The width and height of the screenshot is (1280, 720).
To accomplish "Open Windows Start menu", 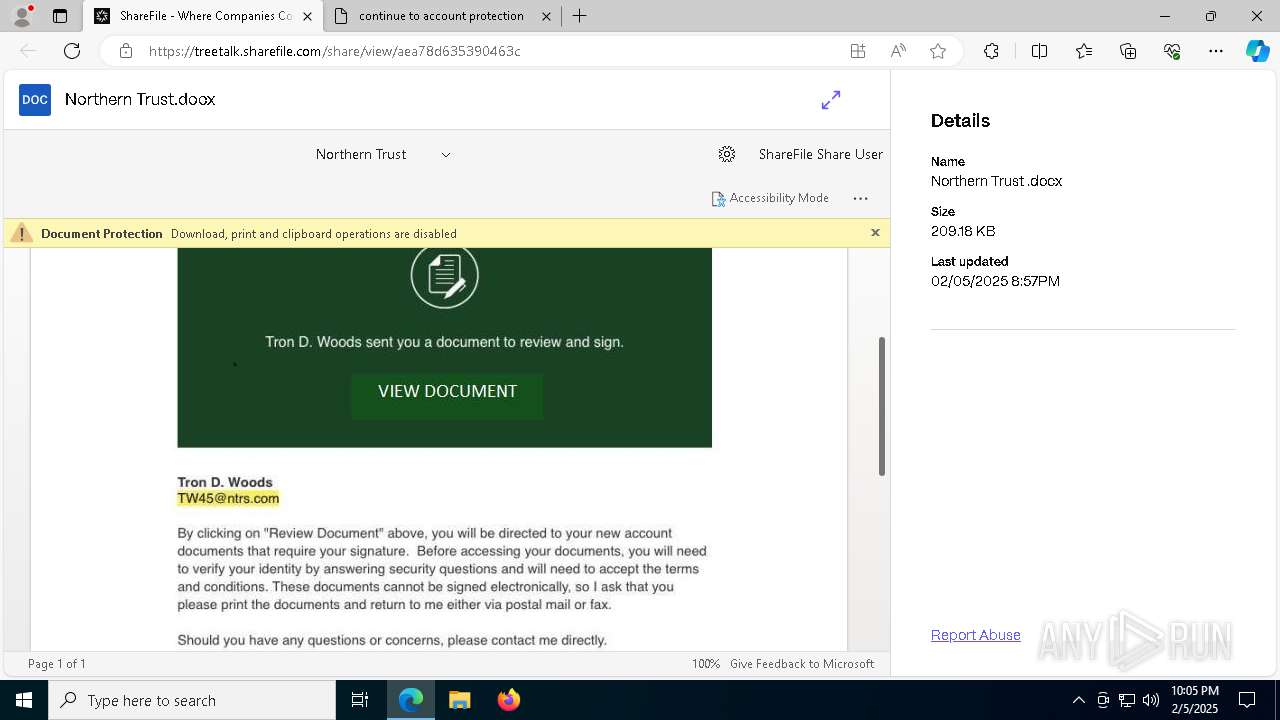I will click(x=24, y=700).
